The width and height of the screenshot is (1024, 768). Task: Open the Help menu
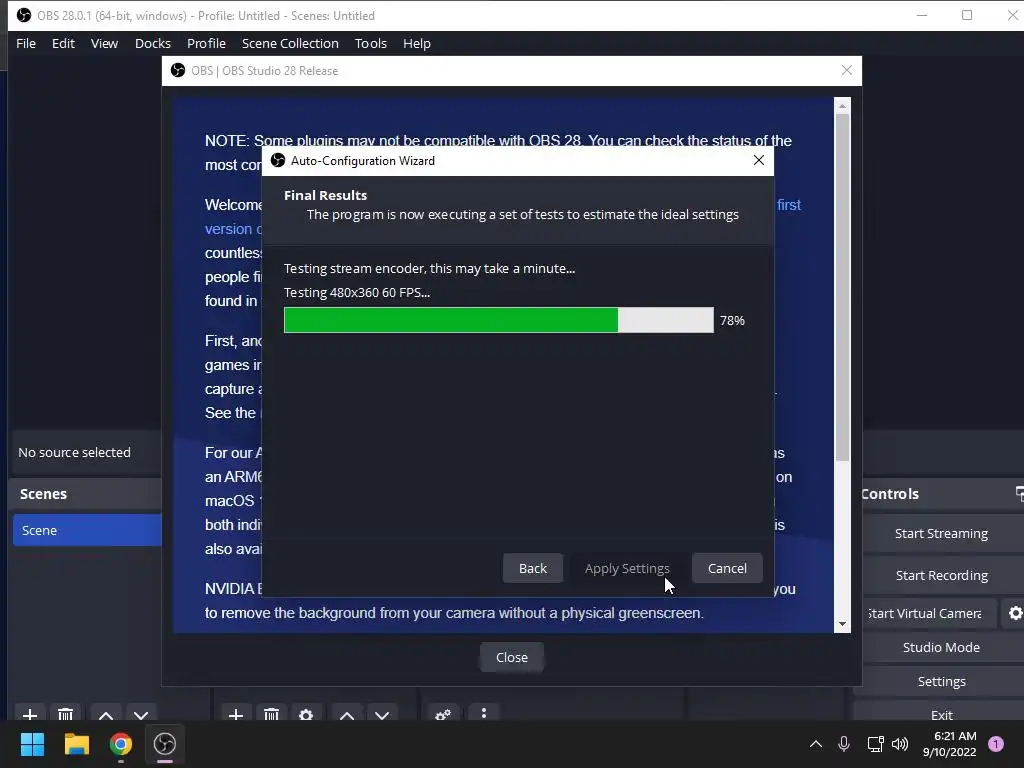[x=417, y=43]
